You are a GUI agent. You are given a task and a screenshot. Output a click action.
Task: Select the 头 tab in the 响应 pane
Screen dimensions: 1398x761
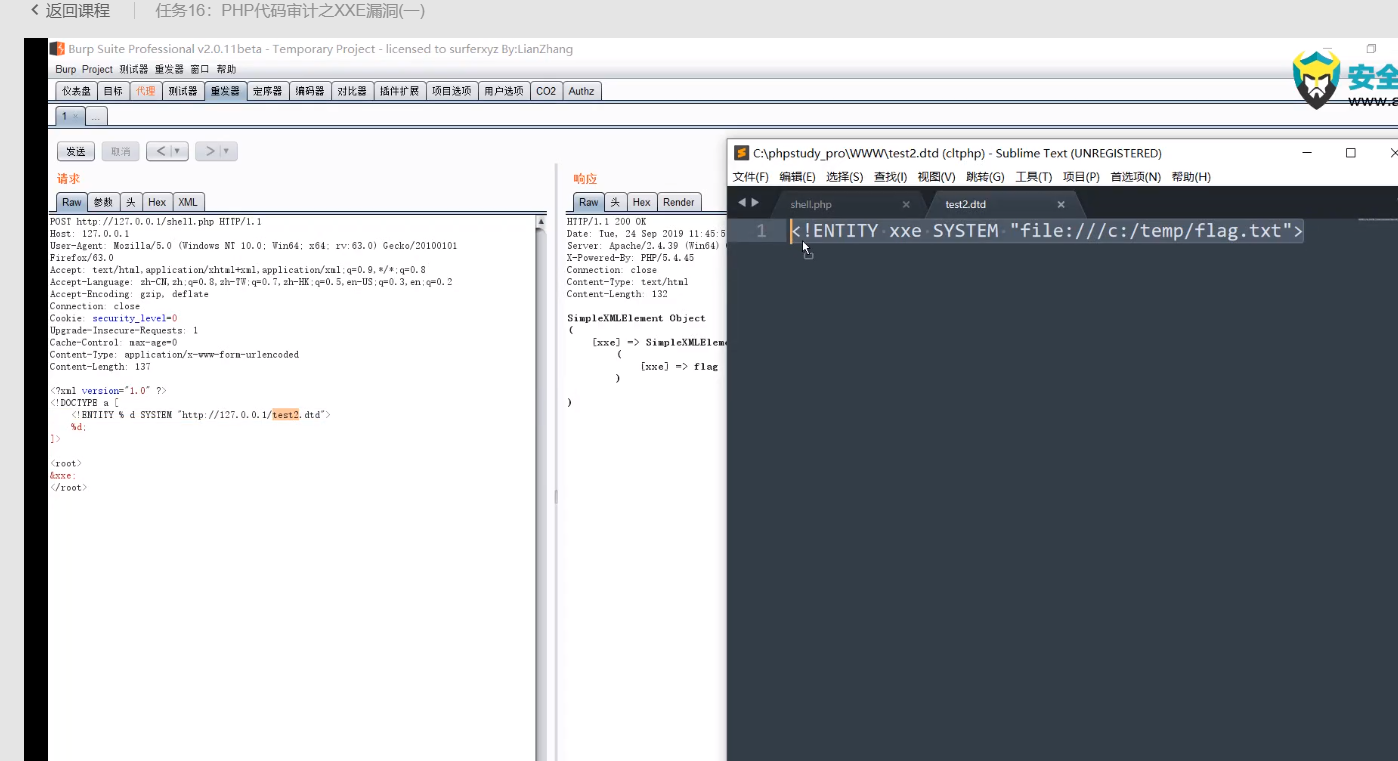pyautogui.click(x=616, y=202)
